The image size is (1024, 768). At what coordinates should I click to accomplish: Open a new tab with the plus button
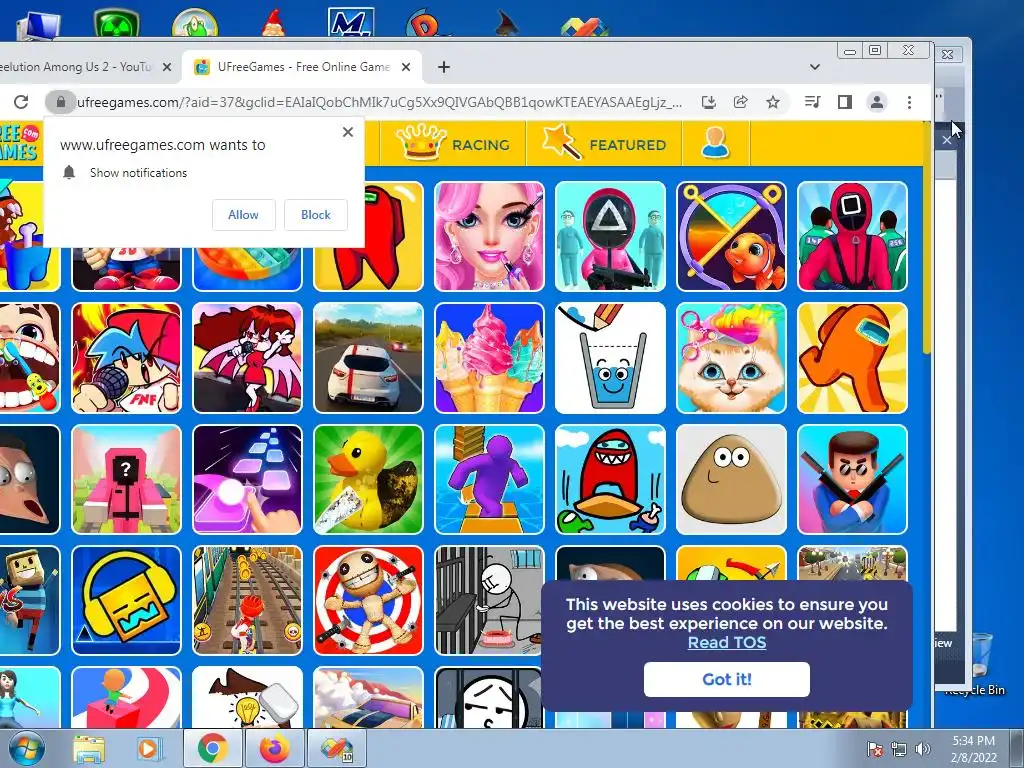[x=443, y=67]
